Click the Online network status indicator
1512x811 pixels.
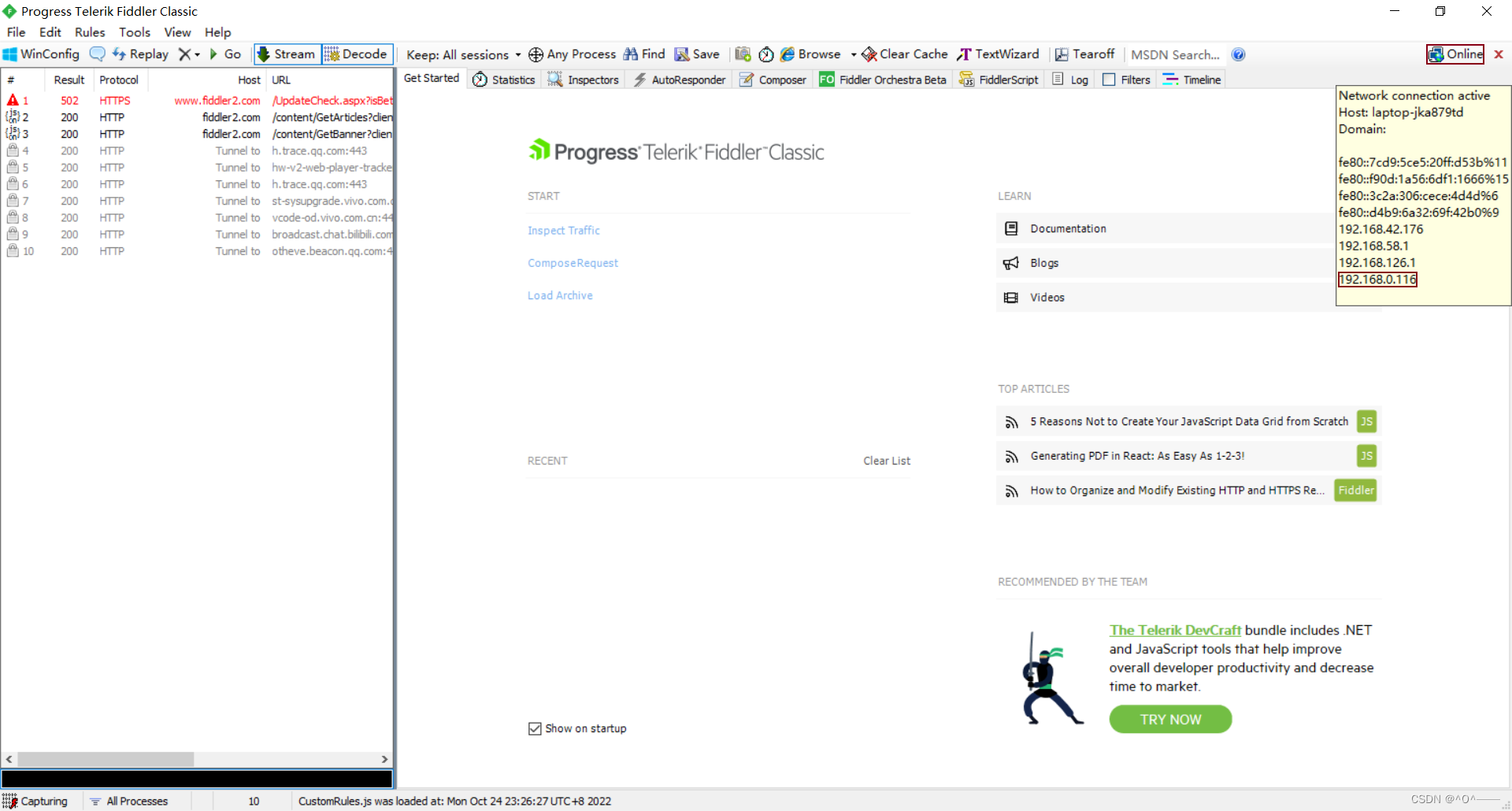click(x=1455, y=54)
